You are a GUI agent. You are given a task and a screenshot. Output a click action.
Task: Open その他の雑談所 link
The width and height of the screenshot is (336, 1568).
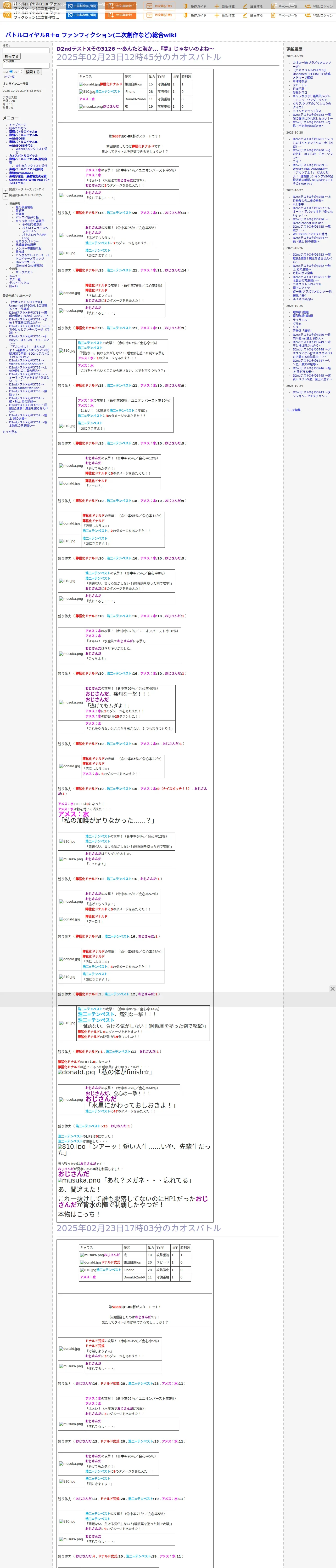coord(32,224)
